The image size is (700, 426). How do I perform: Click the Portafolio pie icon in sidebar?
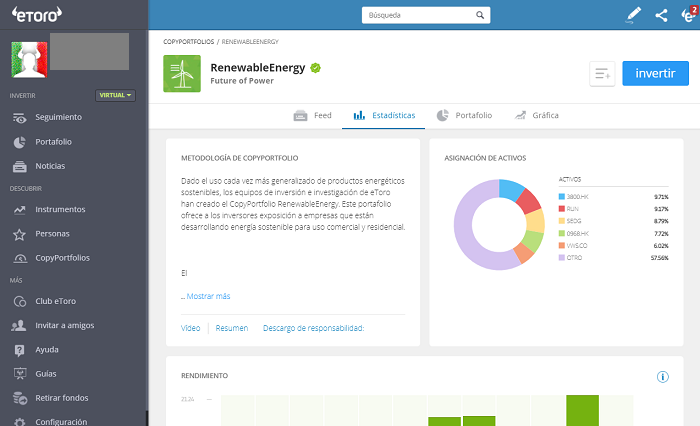point(19,142)
